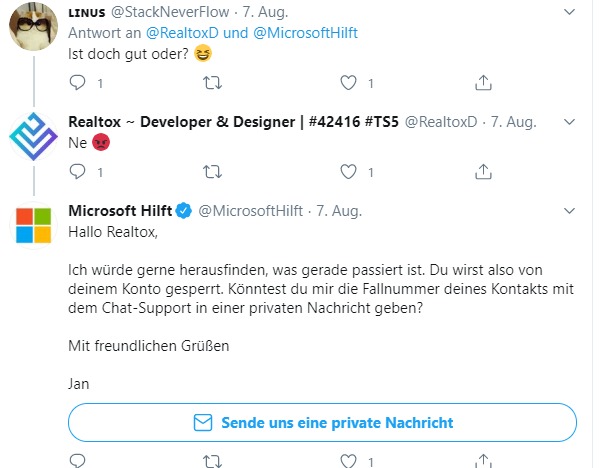This screenshot has width=604, height=468.
Task: Click "Sende uns eine private Nachricht" button
Action: pos(322,423)
